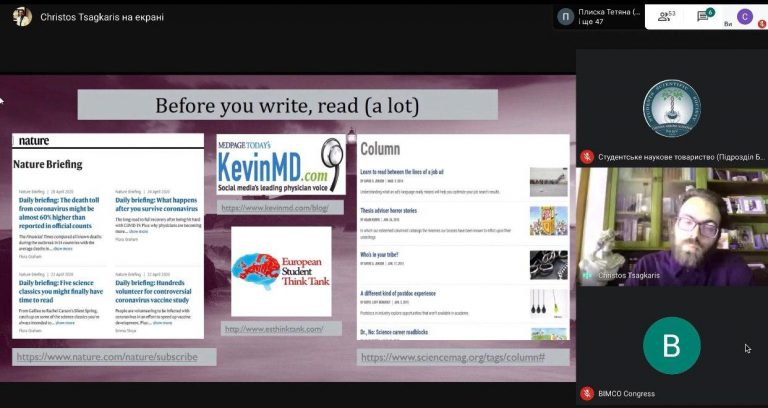Image resolution: width=768 pixels, height=408 pixels.
Task: Click the 'П' avatar for Плиска Тетяна
Action: (x=566, y=17)
